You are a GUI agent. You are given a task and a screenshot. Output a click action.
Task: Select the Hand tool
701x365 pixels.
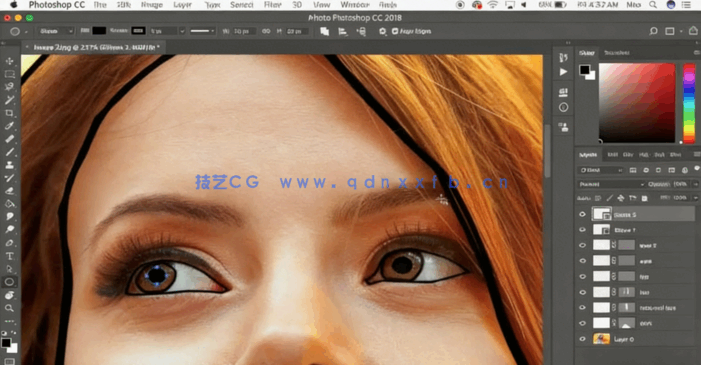(x=9, y=295)
